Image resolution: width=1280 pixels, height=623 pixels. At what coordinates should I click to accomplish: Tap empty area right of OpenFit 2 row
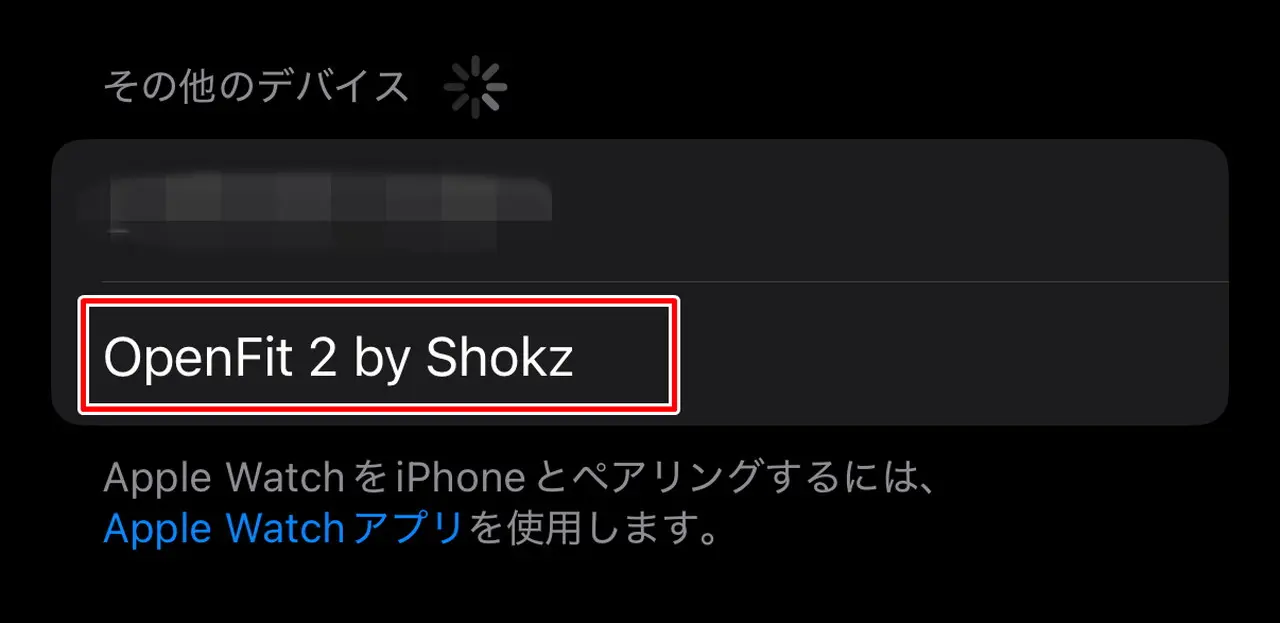tap(950, 354)
